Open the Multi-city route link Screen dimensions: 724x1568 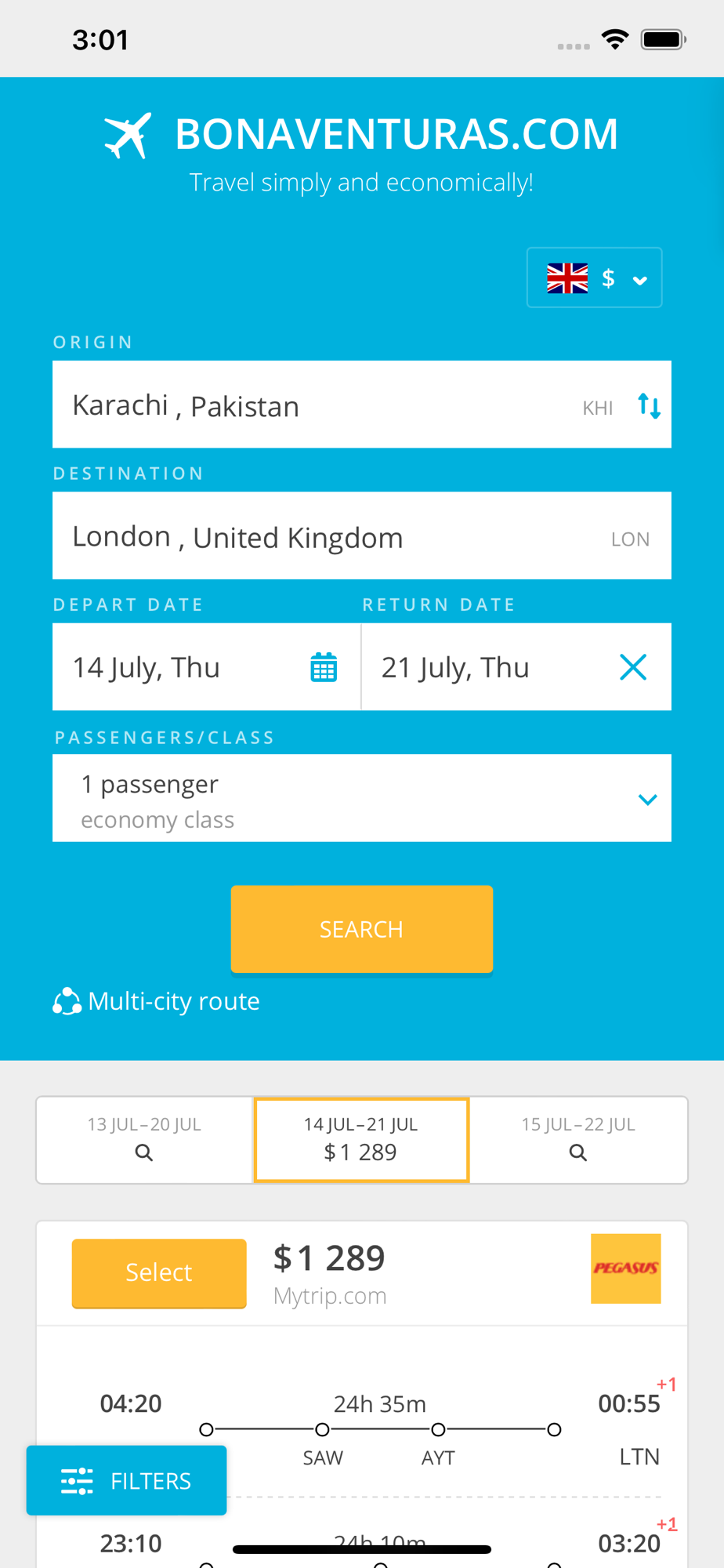click(174, 1001)
